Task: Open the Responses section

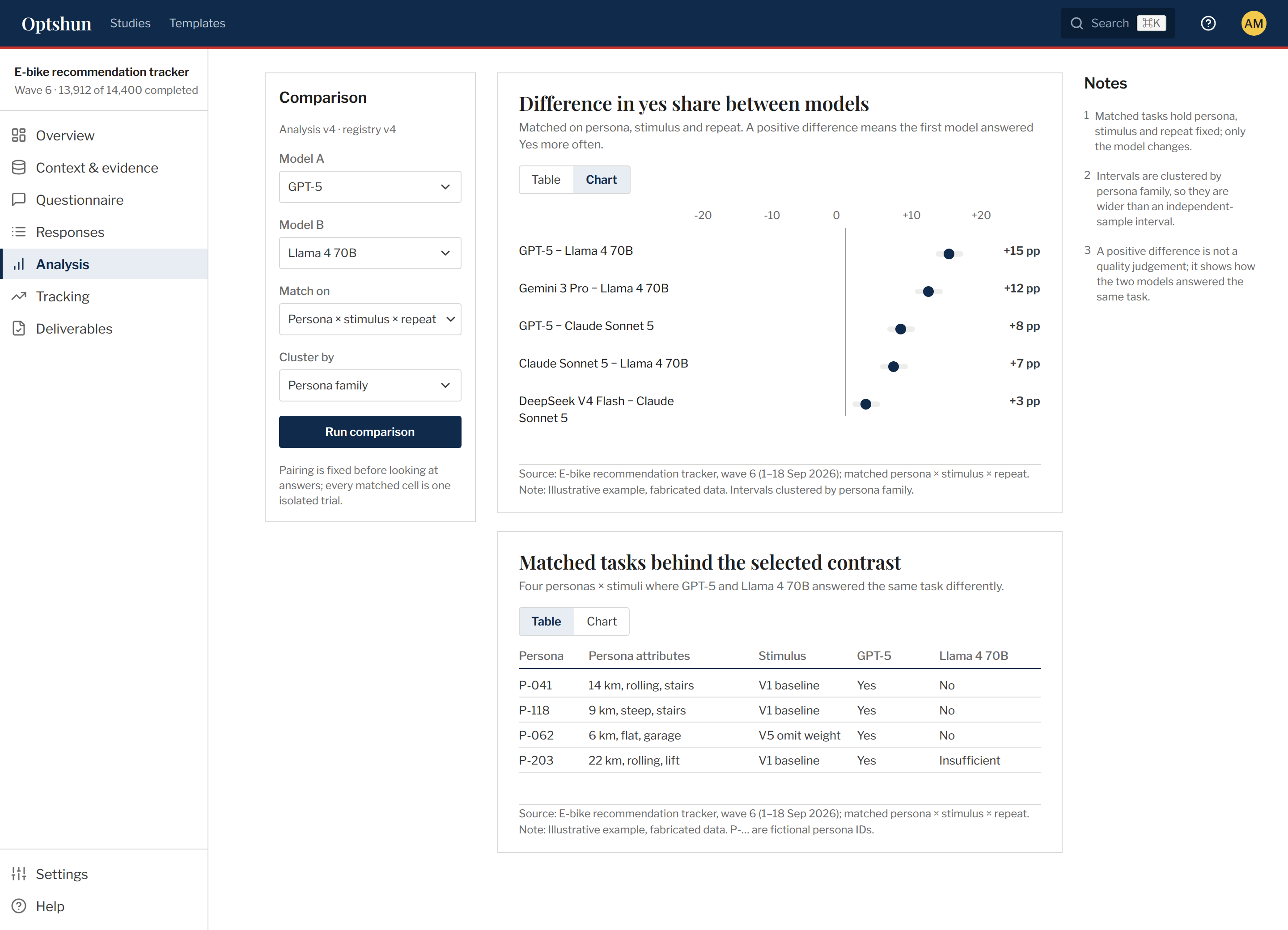Action: point(104,232)
